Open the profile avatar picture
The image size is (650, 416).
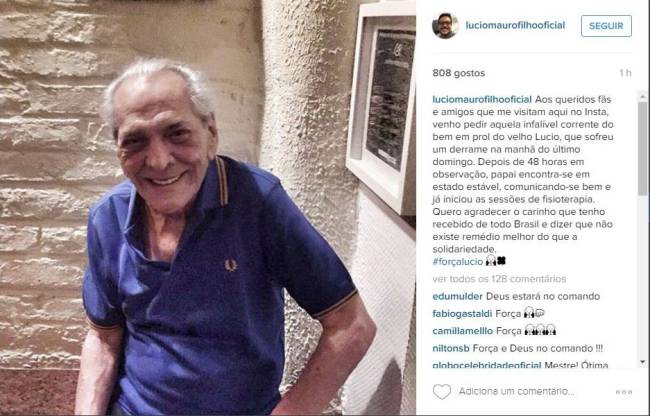tap(445, 25)
